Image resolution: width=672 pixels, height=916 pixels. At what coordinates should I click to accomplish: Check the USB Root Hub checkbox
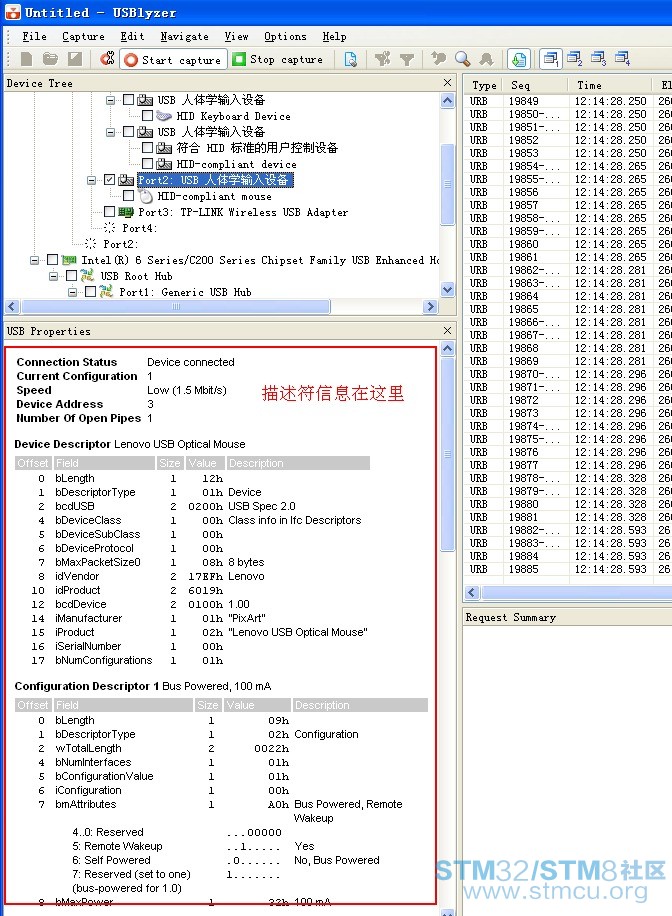click(x=72, y=275)
